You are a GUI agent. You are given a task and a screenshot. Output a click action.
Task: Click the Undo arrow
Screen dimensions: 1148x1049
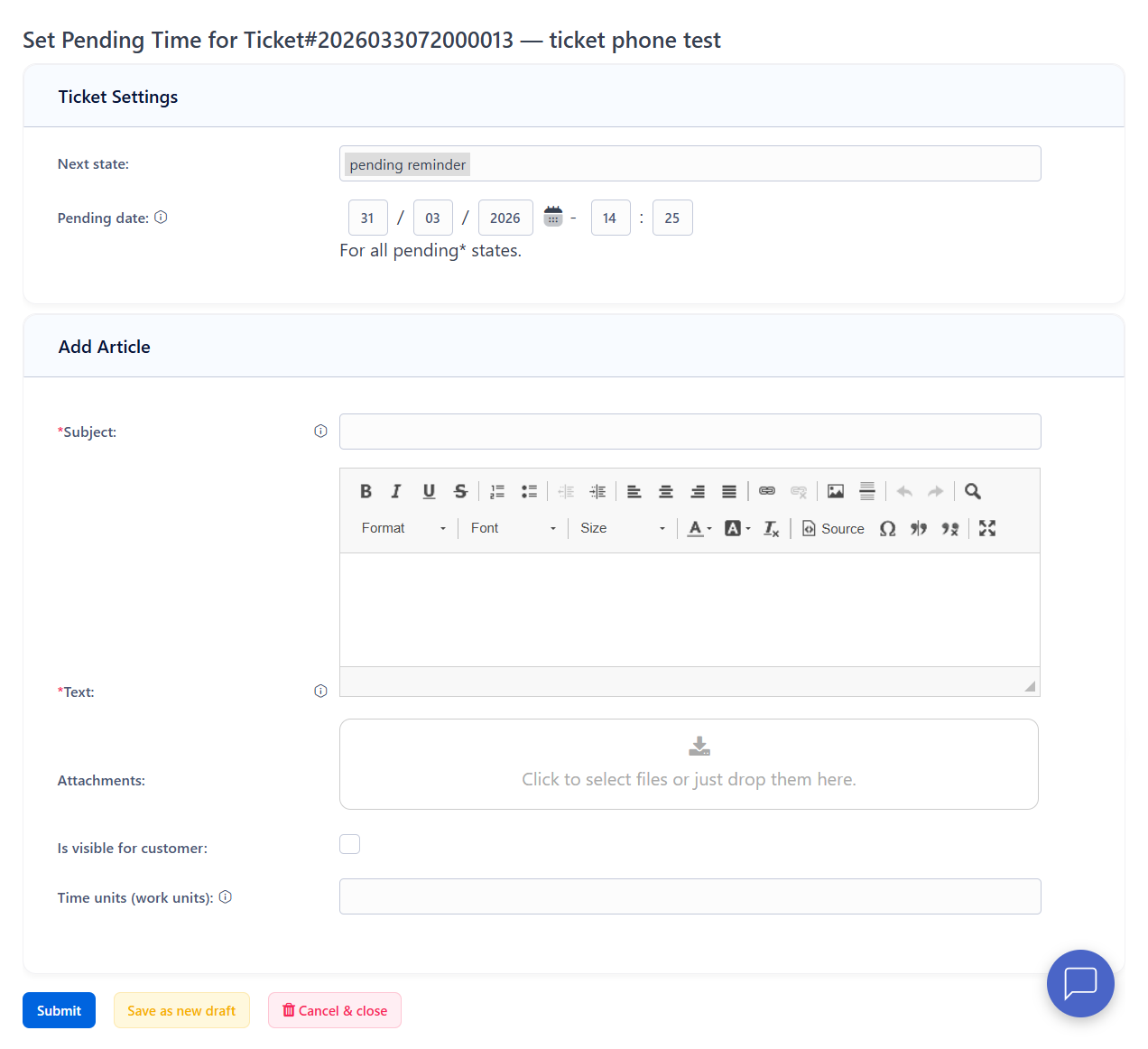tap(904, 491)
